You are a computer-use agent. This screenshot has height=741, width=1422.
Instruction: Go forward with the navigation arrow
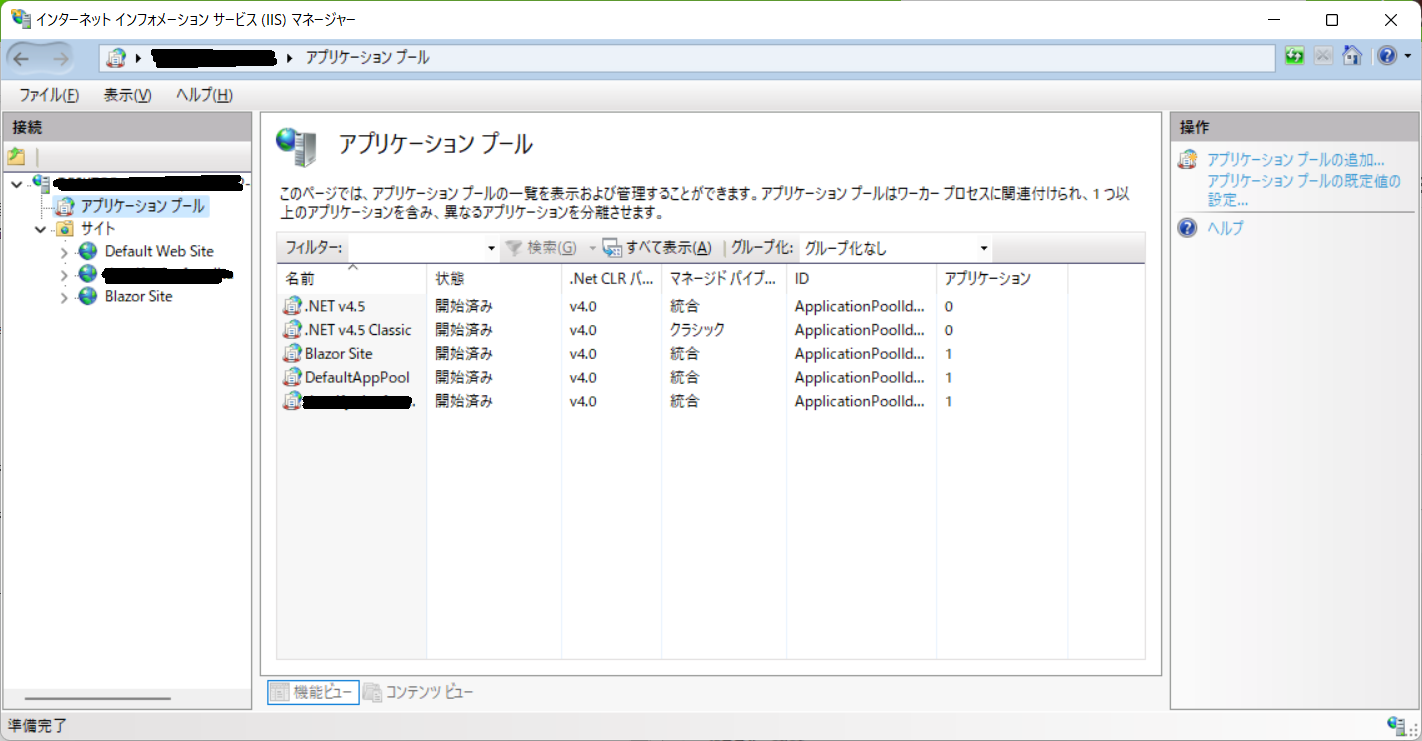tap(60, 58)
